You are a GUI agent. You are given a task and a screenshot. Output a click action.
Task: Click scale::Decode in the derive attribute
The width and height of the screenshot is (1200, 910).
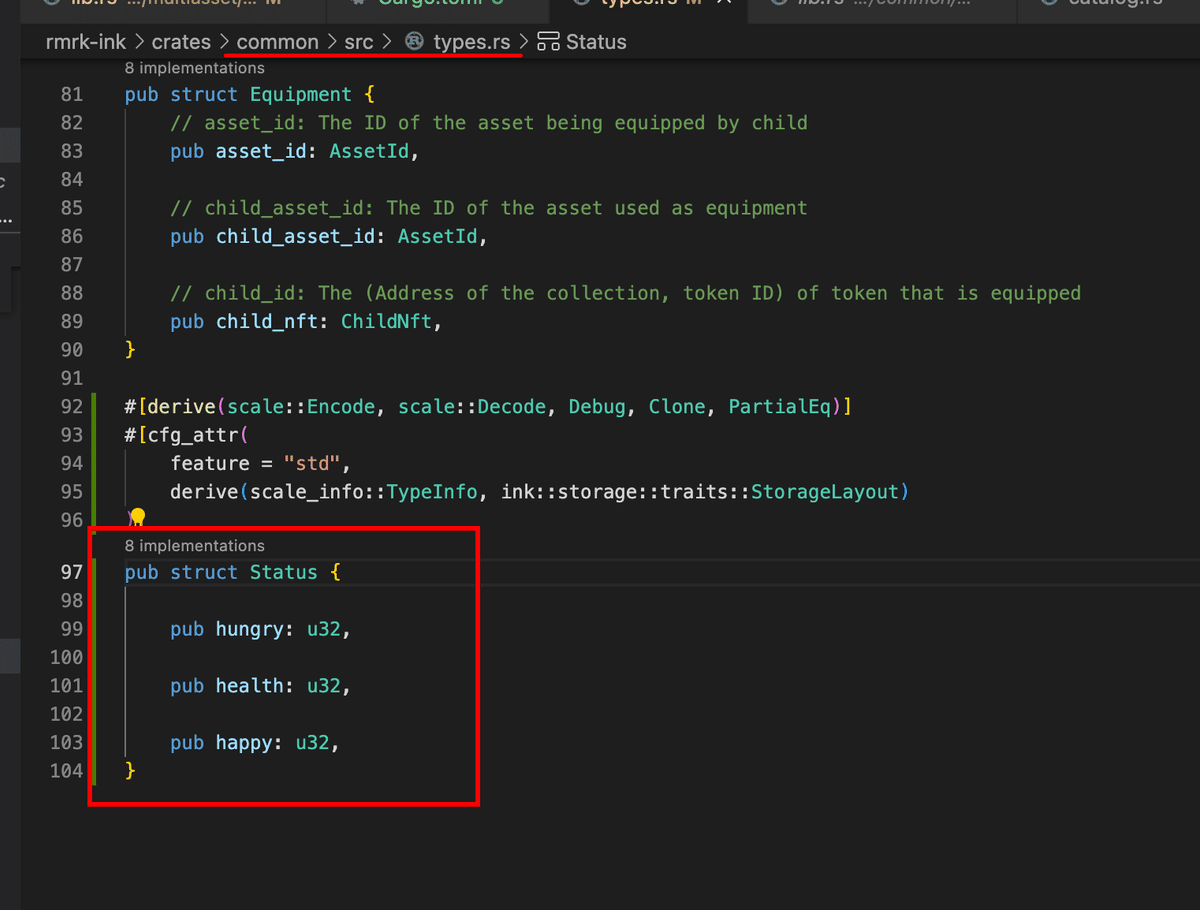pos(472,407)
